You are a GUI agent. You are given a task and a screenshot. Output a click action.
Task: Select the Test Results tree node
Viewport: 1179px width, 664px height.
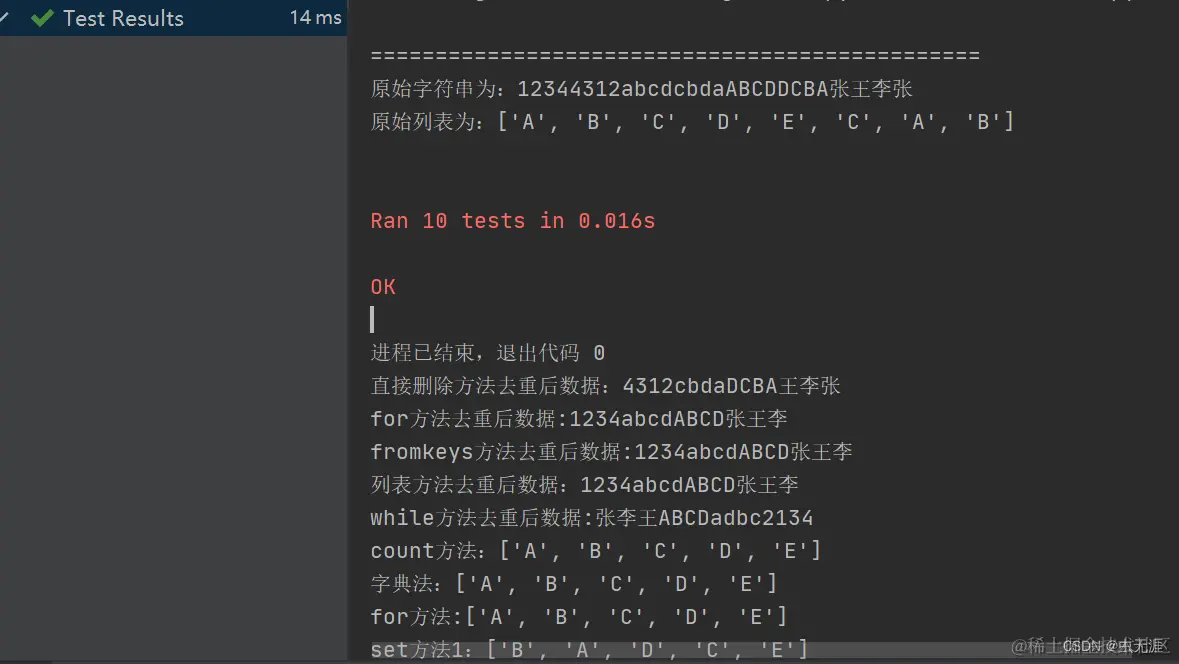[173, 17]
